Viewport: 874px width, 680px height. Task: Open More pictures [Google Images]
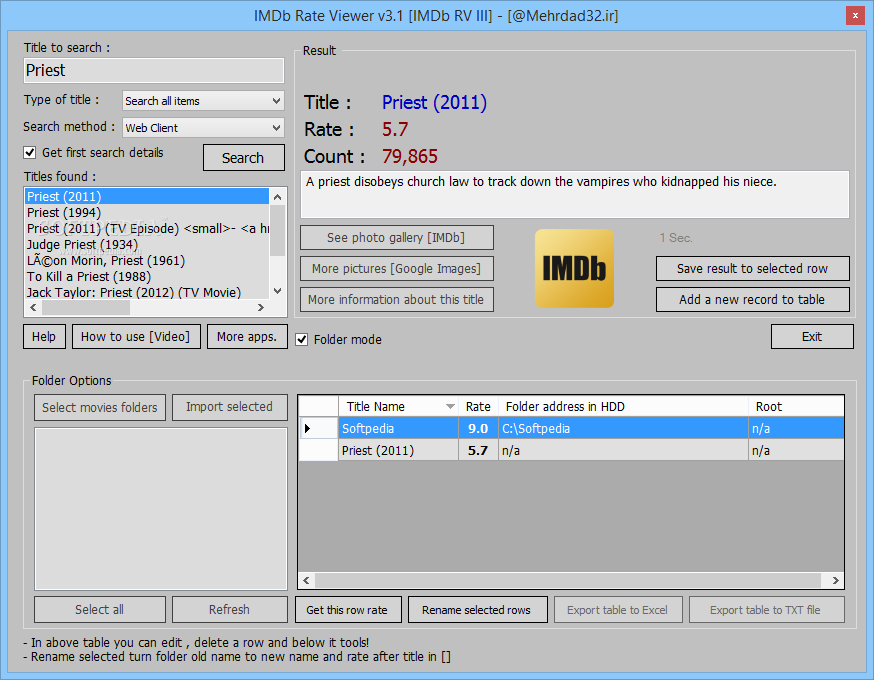(396, 269)
